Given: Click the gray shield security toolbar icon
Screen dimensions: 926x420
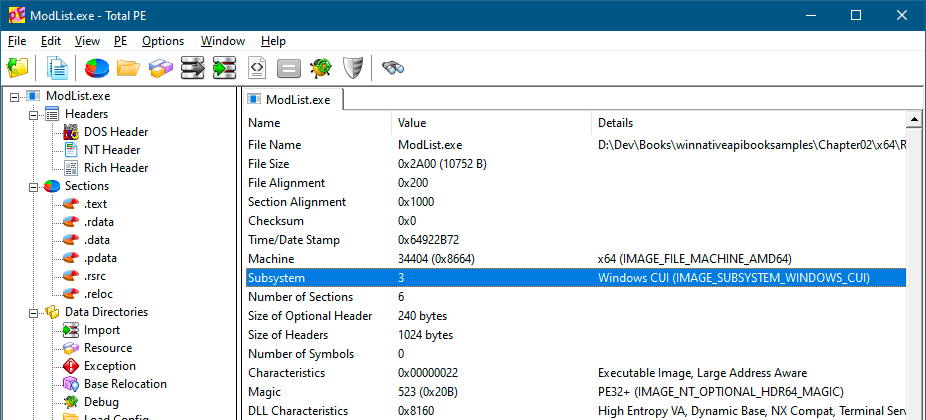Looking at the screenshot, I should click(x=352, y=68).
